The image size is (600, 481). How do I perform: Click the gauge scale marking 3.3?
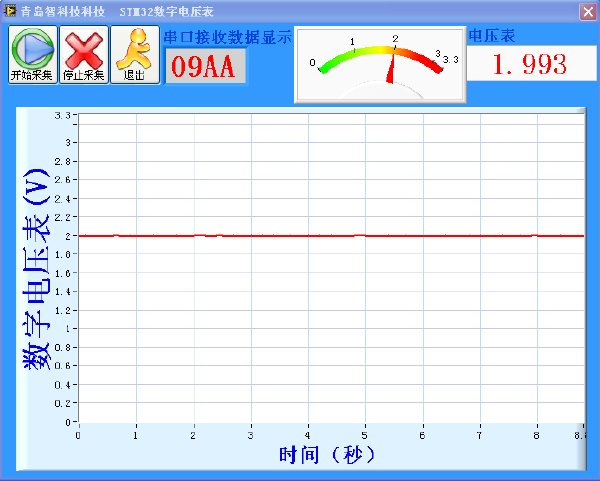click(x=450, y=60)
